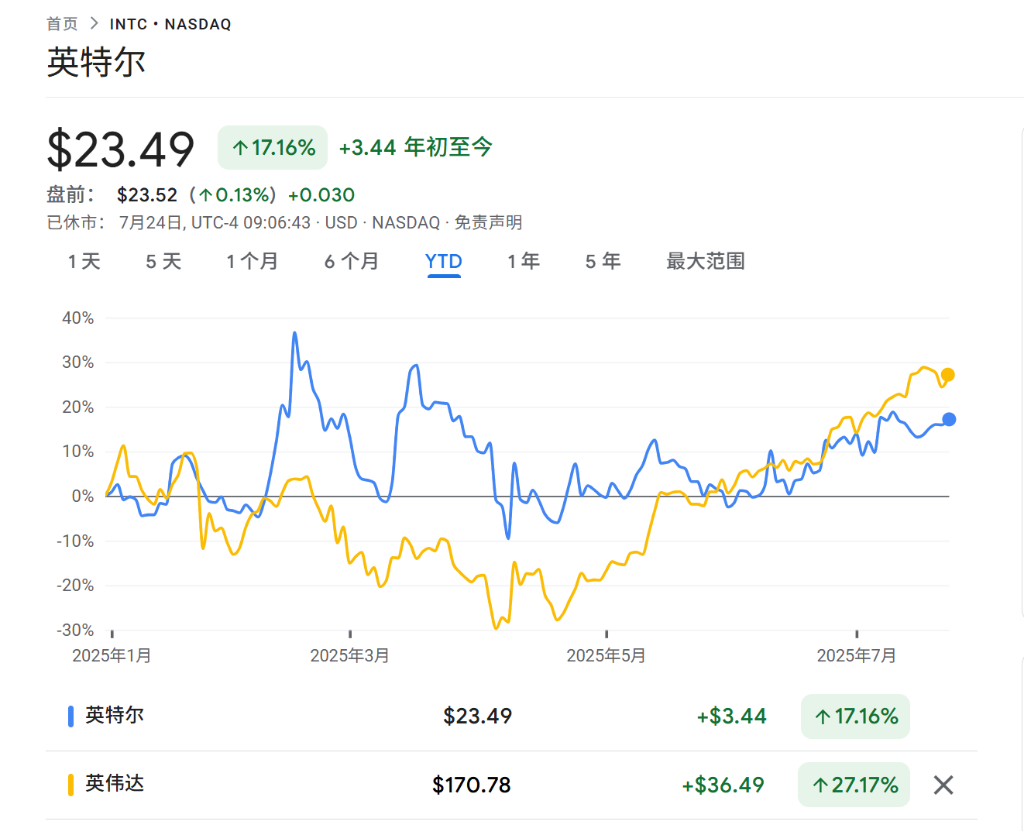1024x831 pixels.
Task: Show the 最大范围 chart range
Action: pos(705,261)
